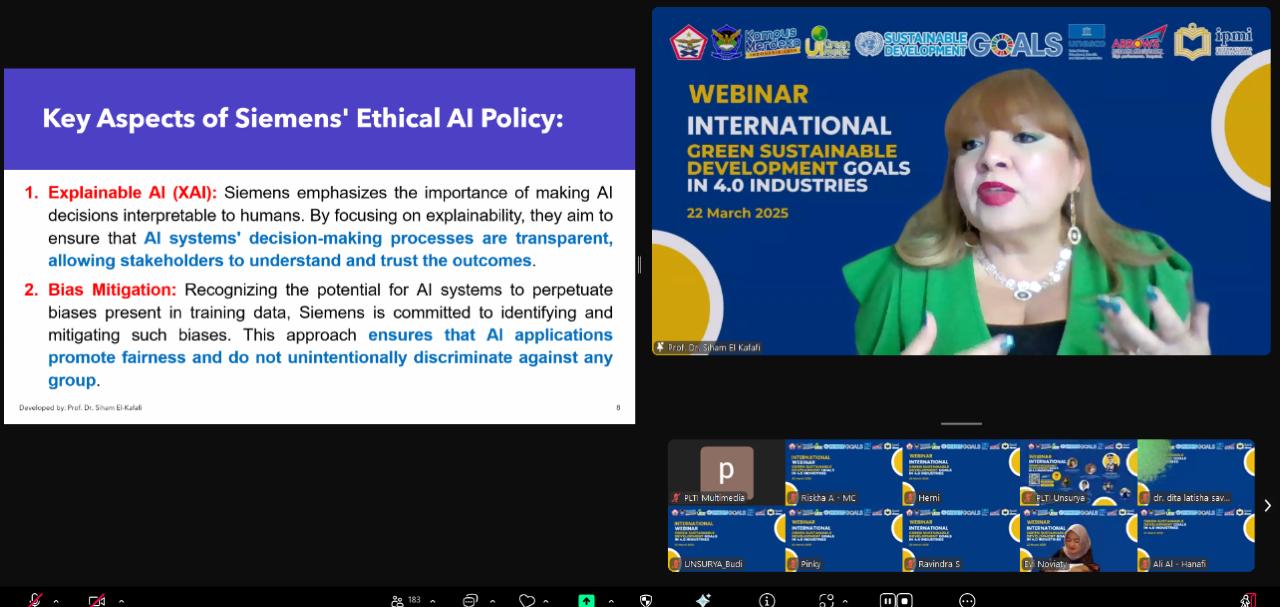Send a heart reaction
The height and width of the screenshot is (607, 1280).
[x=526, y=600]
